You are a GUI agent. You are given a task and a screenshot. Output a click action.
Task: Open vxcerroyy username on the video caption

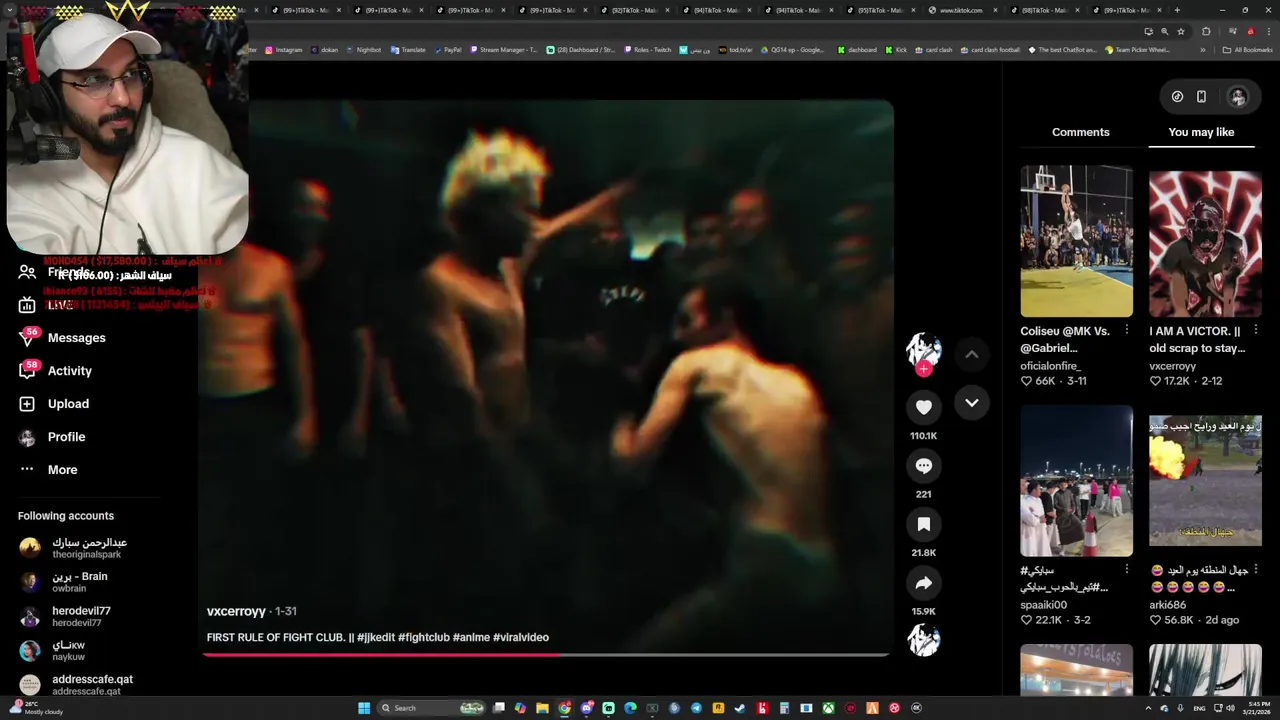tap(236, 611)
